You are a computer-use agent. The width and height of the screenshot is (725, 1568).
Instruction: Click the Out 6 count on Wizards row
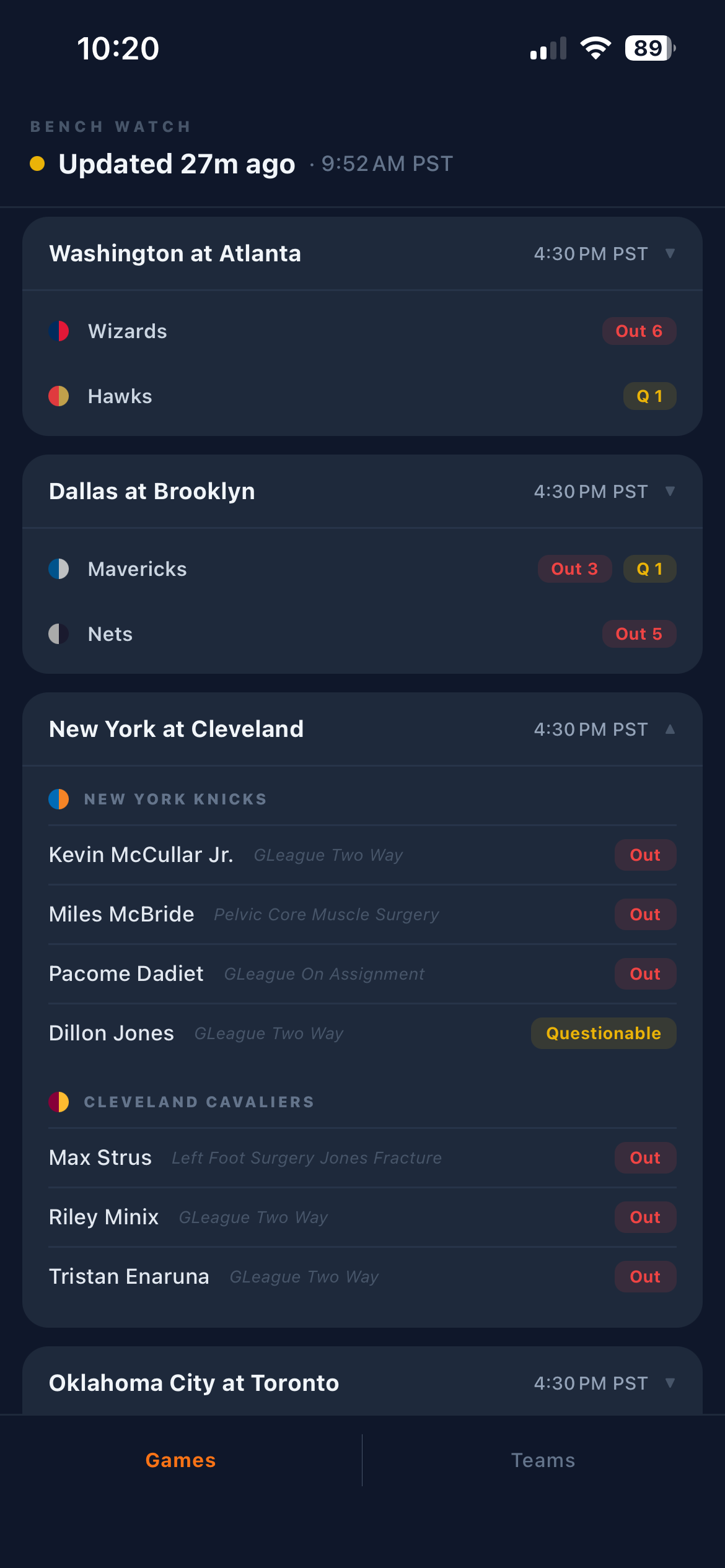639,331
